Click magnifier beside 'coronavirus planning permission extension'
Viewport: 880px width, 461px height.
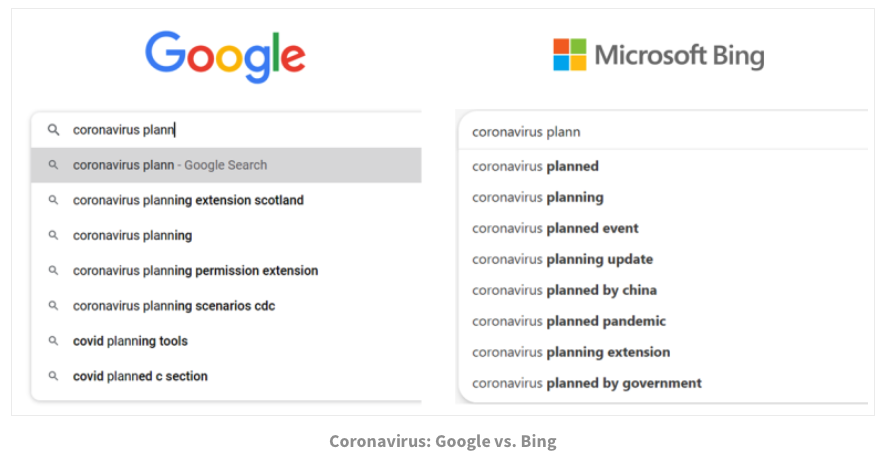[53, 271]
